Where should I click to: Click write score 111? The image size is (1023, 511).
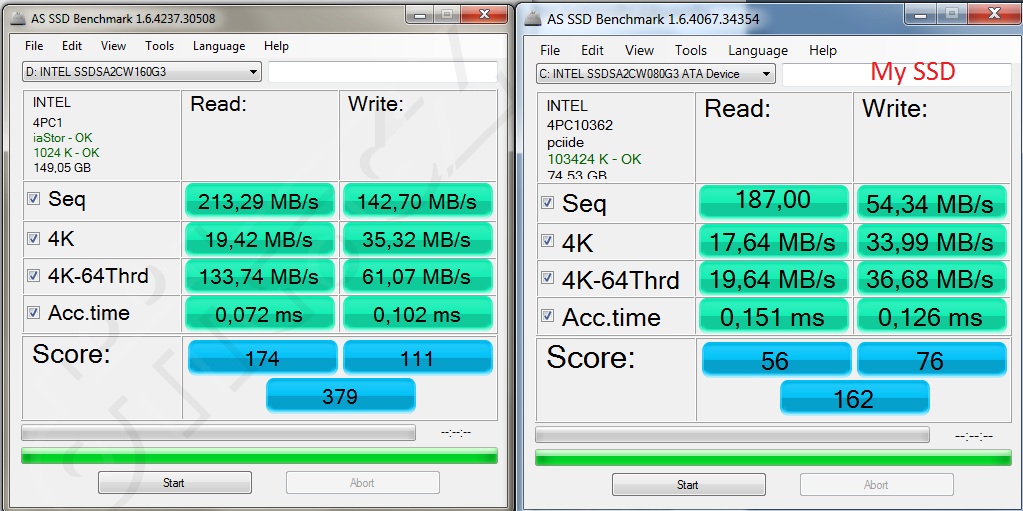[x=418, y=357]
